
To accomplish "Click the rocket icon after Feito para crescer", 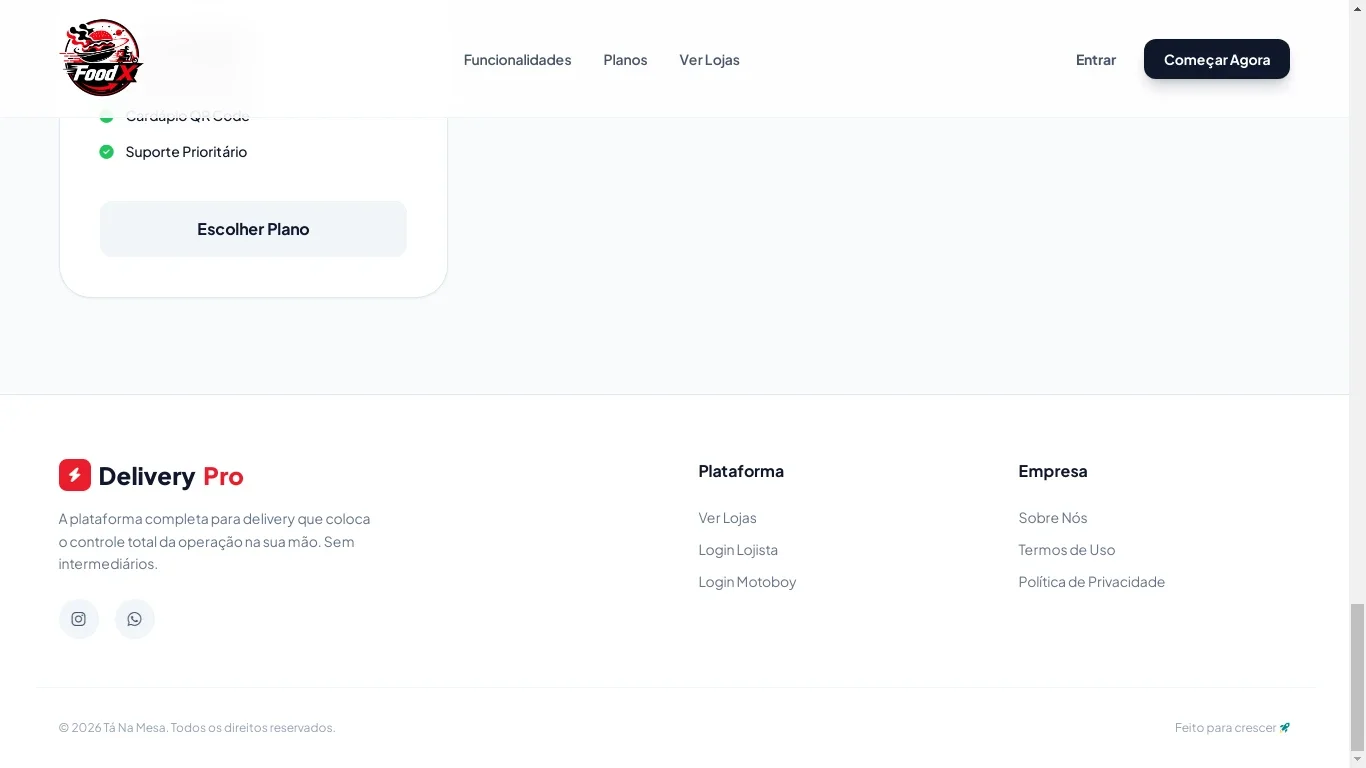I will (1285, 727).
